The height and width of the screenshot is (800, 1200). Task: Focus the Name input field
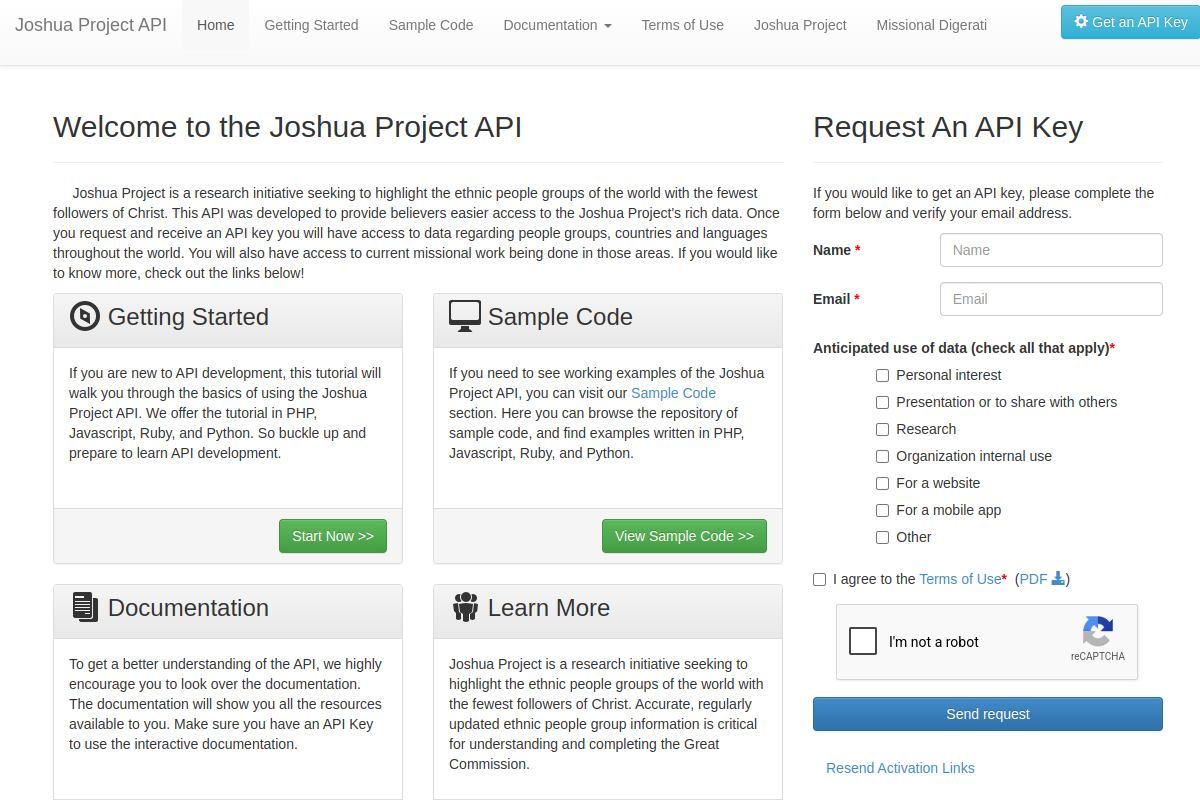(1051, 250)
